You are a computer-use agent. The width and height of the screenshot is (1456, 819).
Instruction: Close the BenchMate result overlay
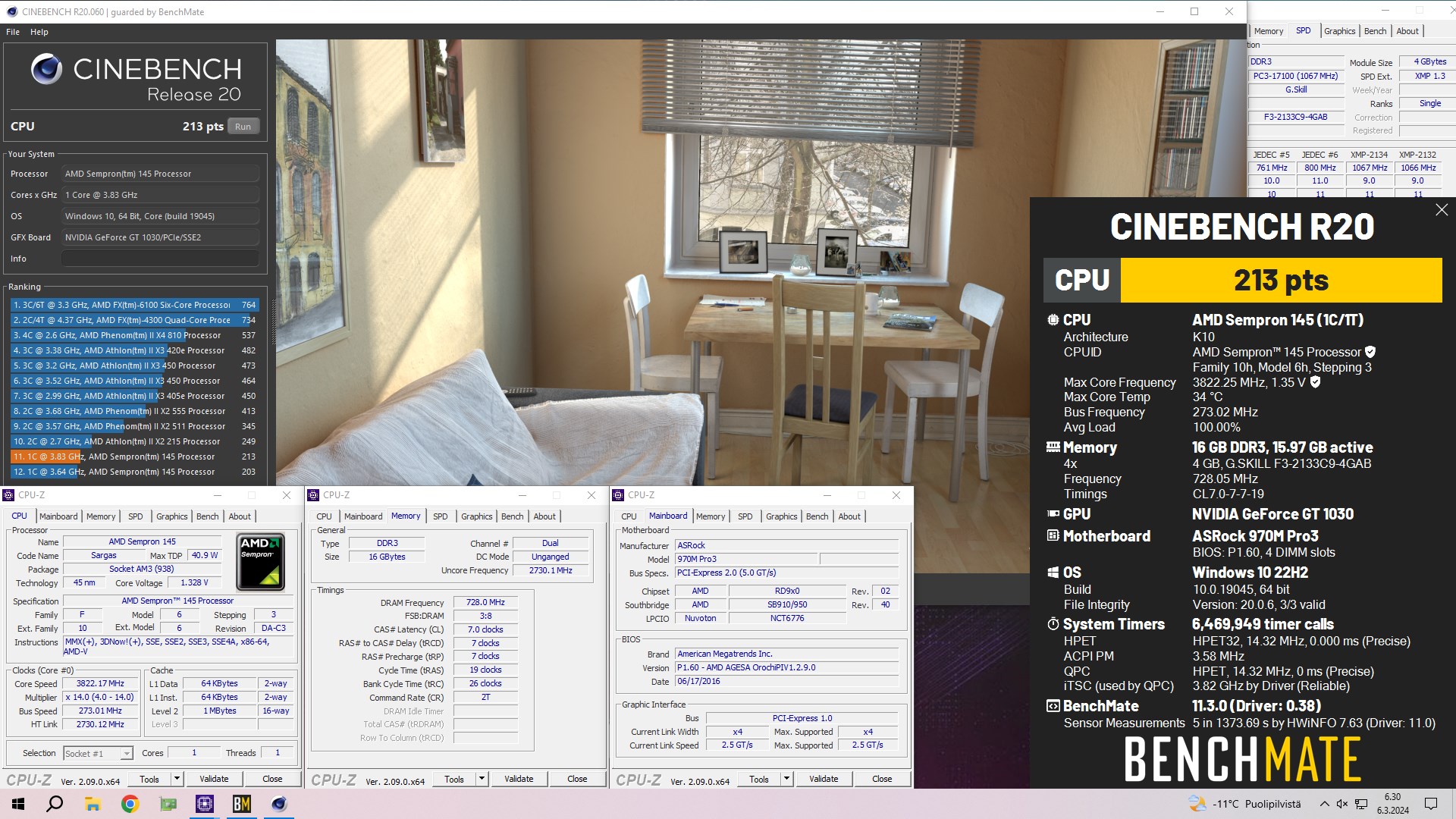(1442, 210)
